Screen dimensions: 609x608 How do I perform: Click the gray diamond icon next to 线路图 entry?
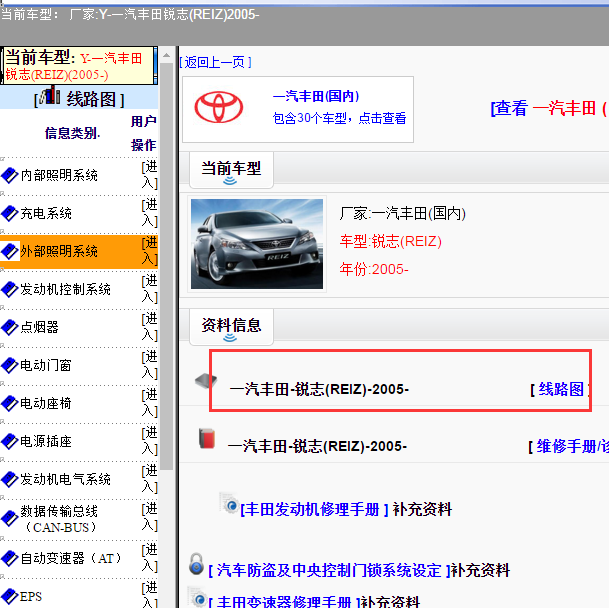pyautogui.click(x=206, y=381)
